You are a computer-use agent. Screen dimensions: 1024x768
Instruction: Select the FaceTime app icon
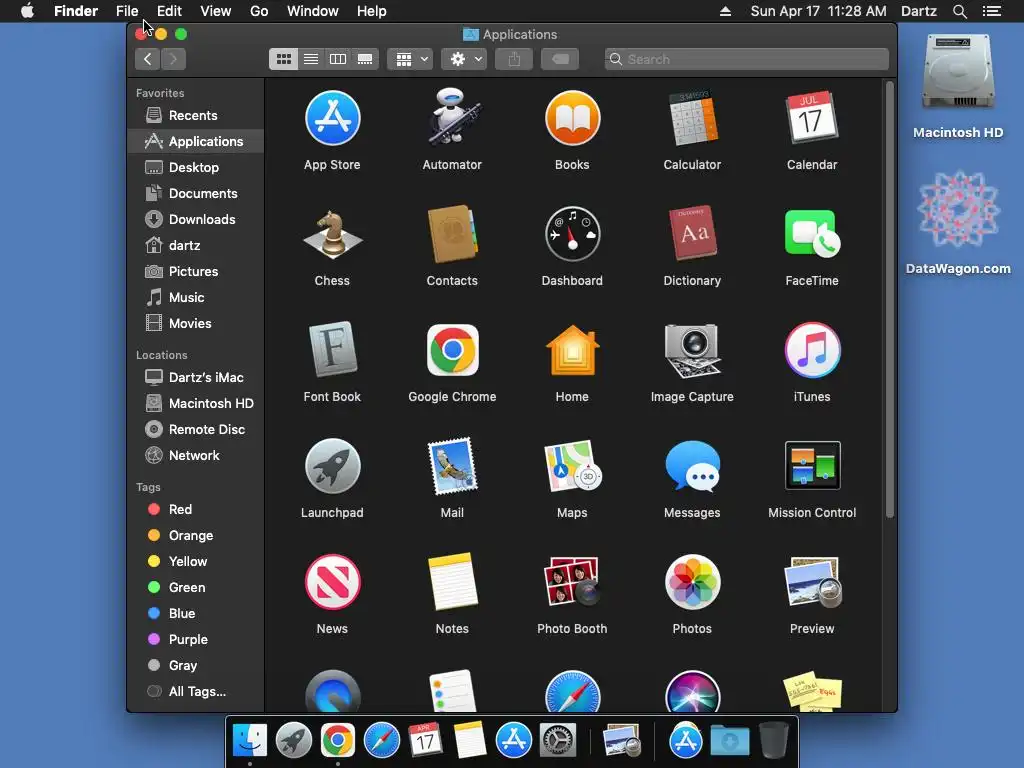812,234
